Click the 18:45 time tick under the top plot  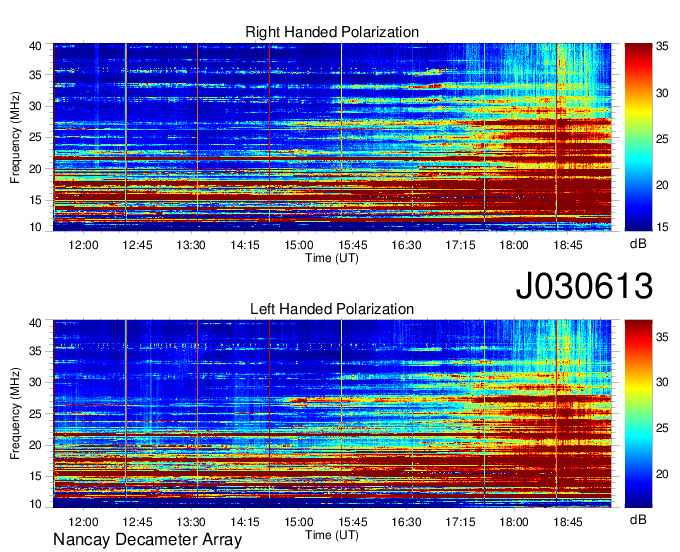(568, 245)
